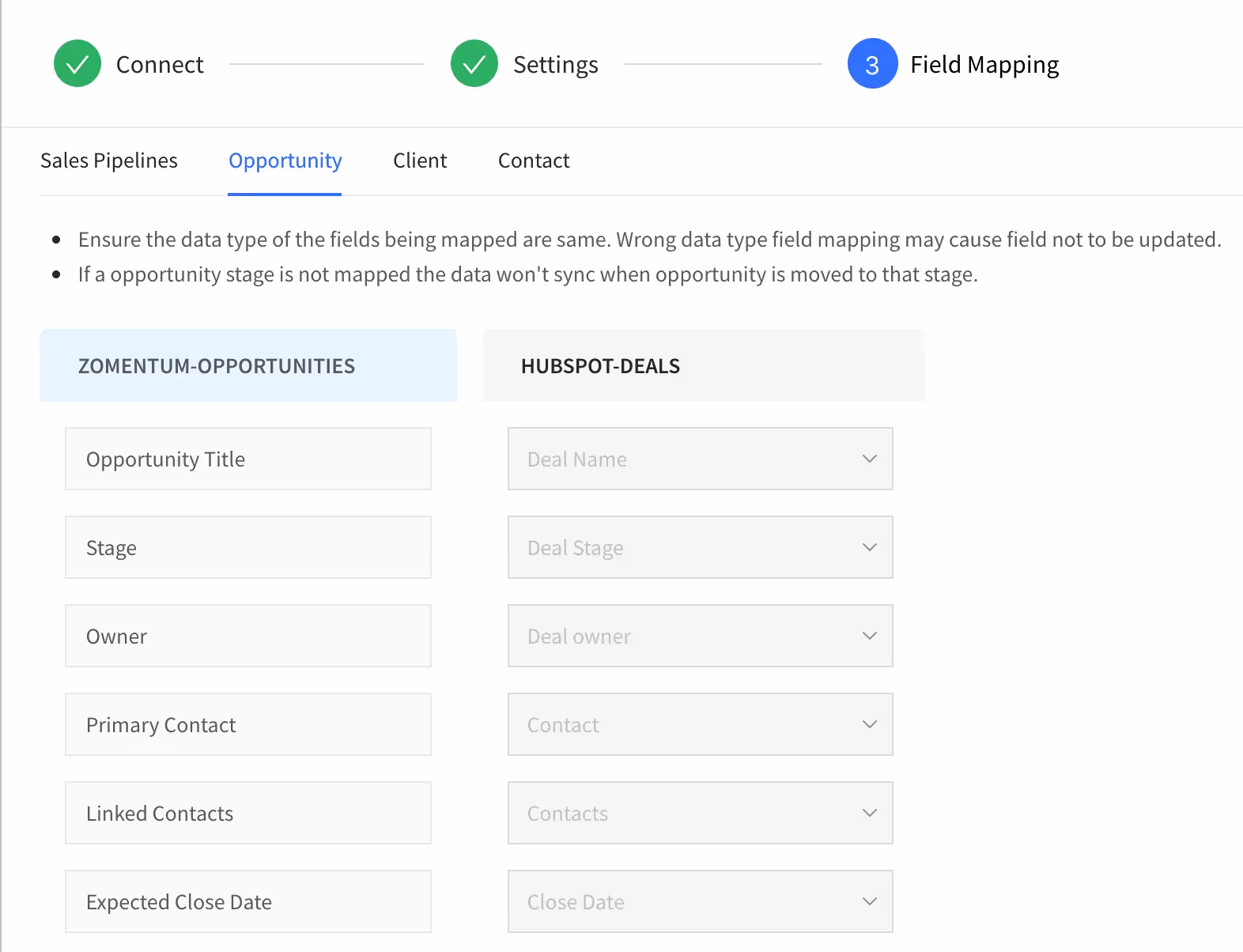Click the green Settings step checkmark icon
Image resolution: width=1243 pixels, height=952 pixels.
tap(474, 63)
